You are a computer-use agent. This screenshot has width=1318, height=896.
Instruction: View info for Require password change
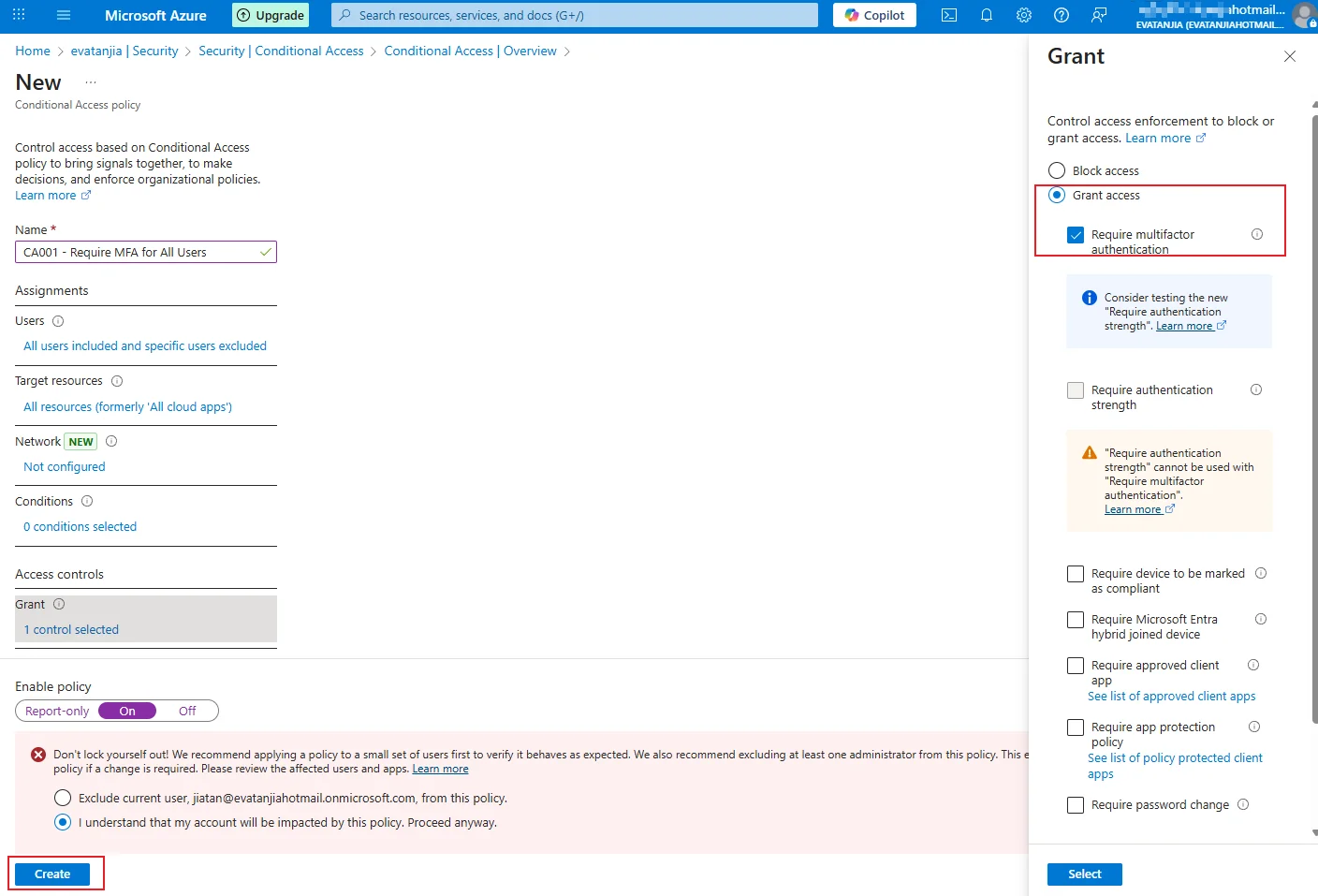(x=1243, y=804)
